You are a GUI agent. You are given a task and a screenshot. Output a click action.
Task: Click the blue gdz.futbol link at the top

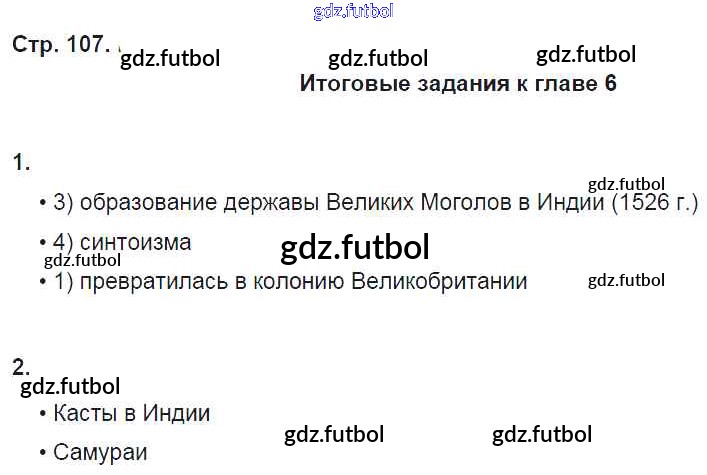pyautogui.click(x=353, y=12)
